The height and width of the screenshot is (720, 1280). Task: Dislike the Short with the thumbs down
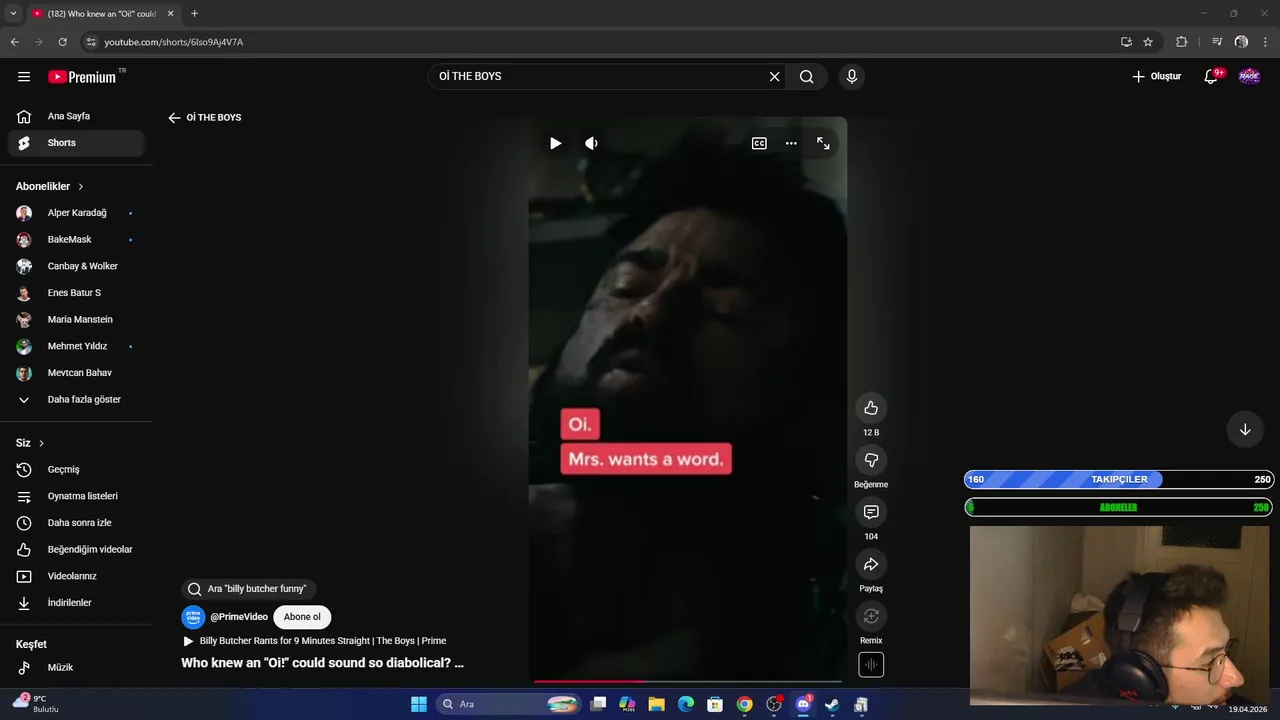pos(871,460)
